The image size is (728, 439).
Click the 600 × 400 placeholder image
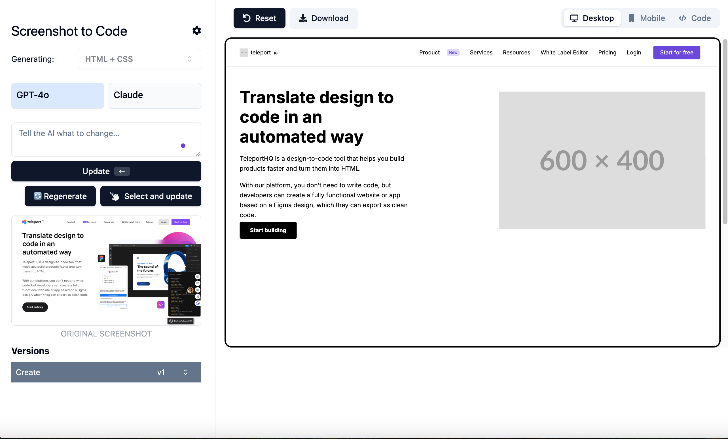coord(602,160)
